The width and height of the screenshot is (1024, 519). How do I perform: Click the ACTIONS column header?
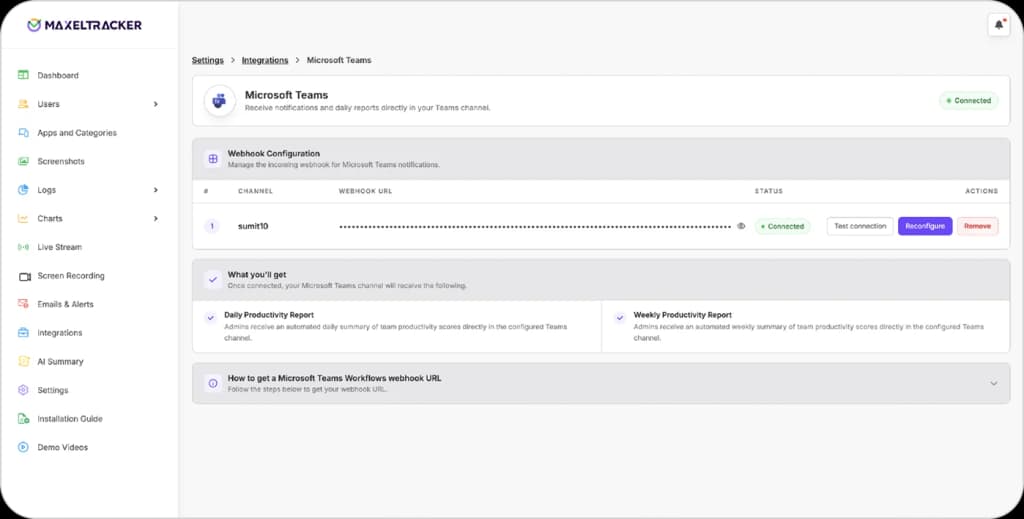pyautogui.click(x=982, y=191)
